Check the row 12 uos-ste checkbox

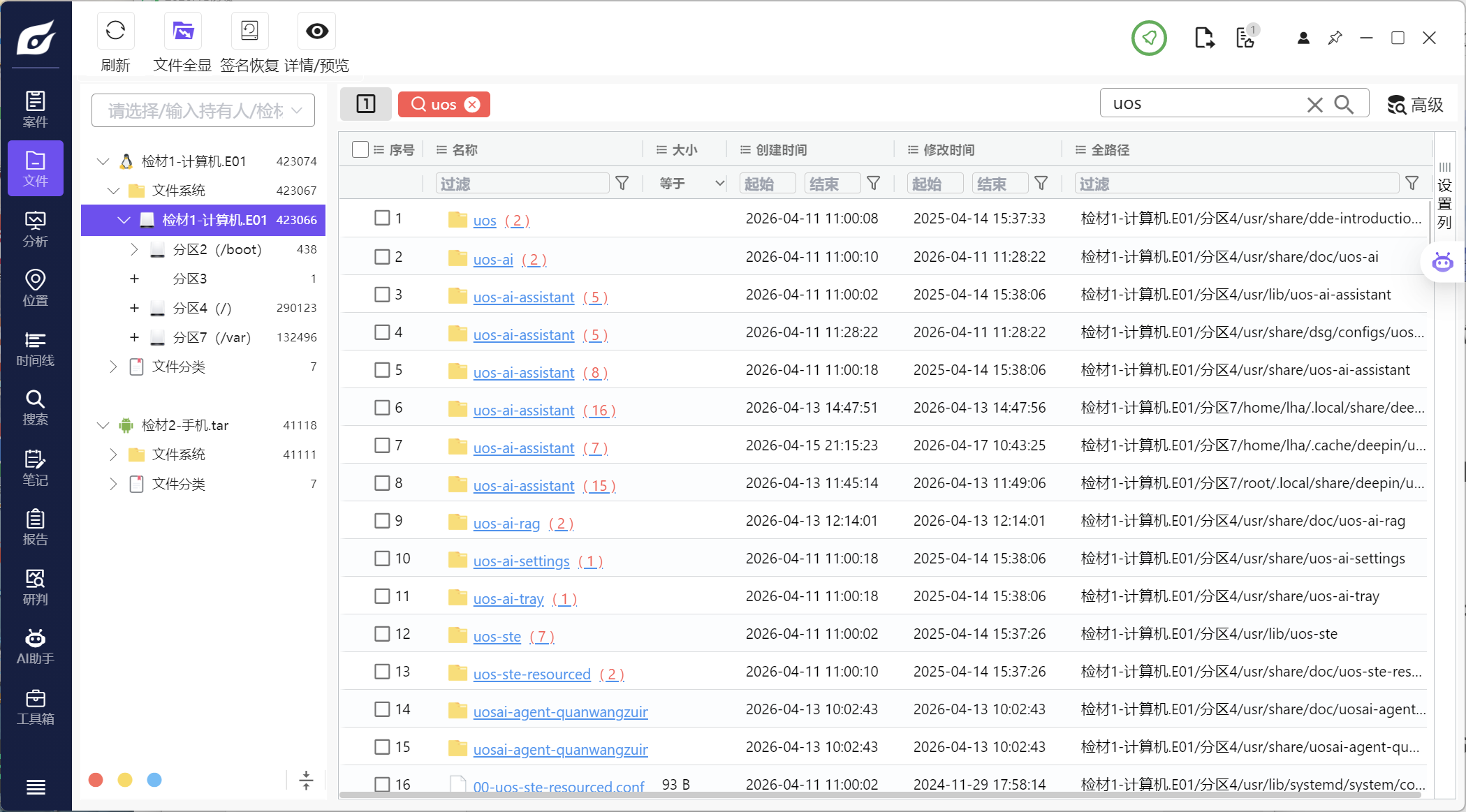point(382,633)
